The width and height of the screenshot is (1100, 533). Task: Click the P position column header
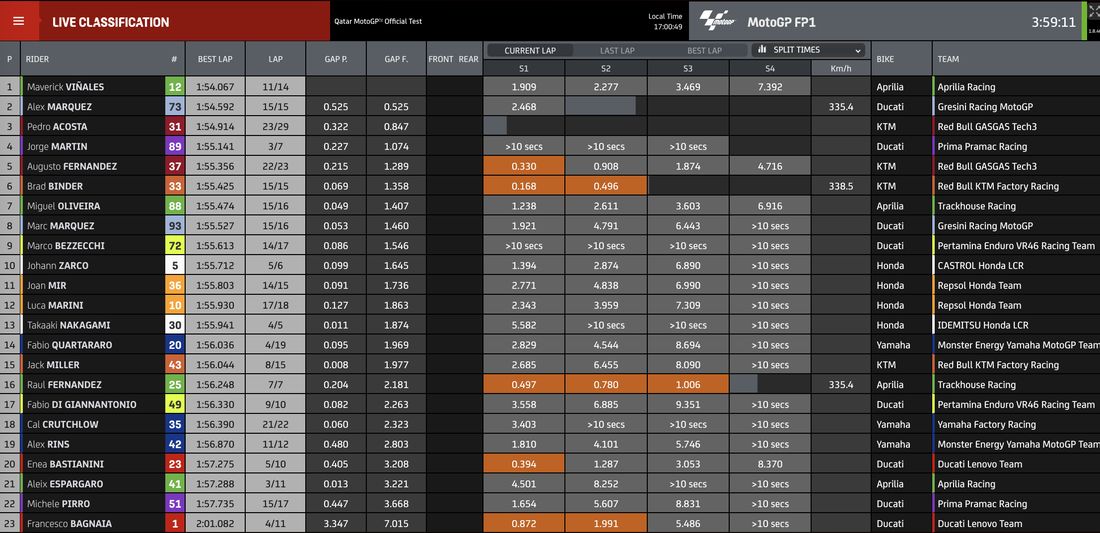click(x=10, y=59)
